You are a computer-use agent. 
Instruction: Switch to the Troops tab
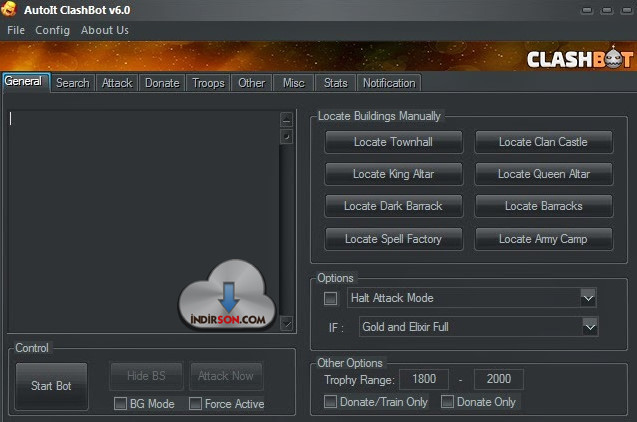coord(208,83)
